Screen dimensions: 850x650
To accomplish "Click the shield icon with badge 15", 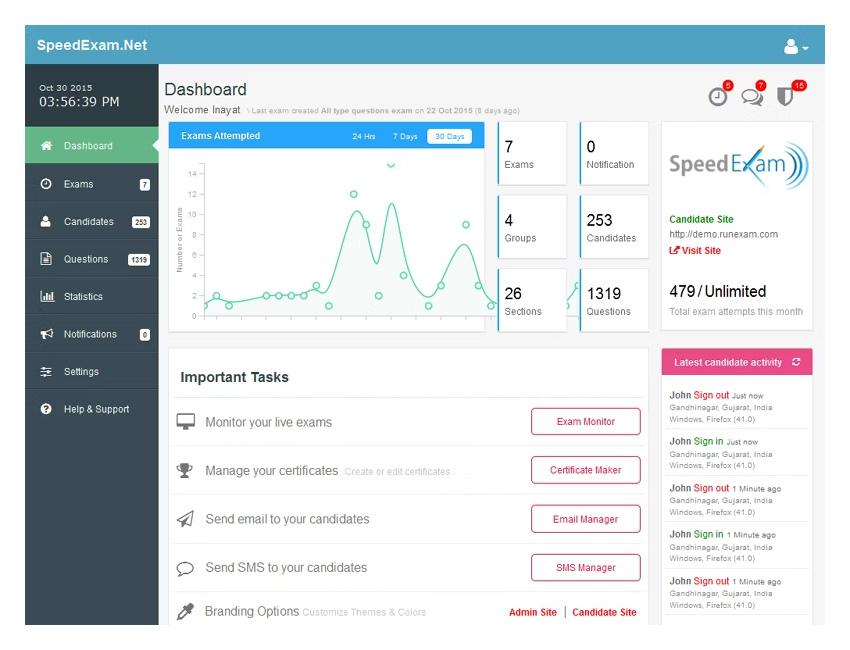I will click(785, 96).
